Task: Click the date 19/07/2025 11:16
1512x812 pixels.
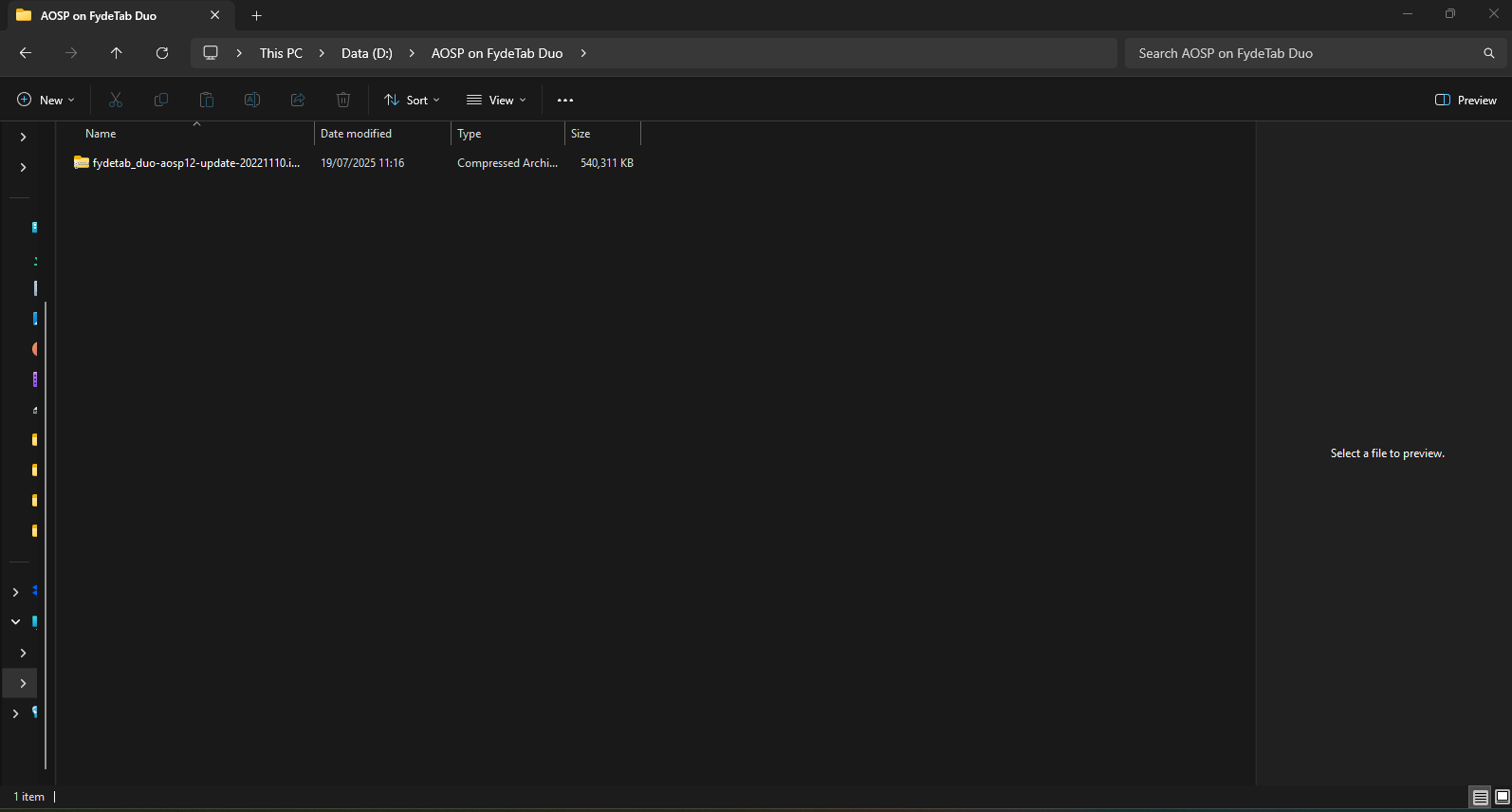Action: 362,163
